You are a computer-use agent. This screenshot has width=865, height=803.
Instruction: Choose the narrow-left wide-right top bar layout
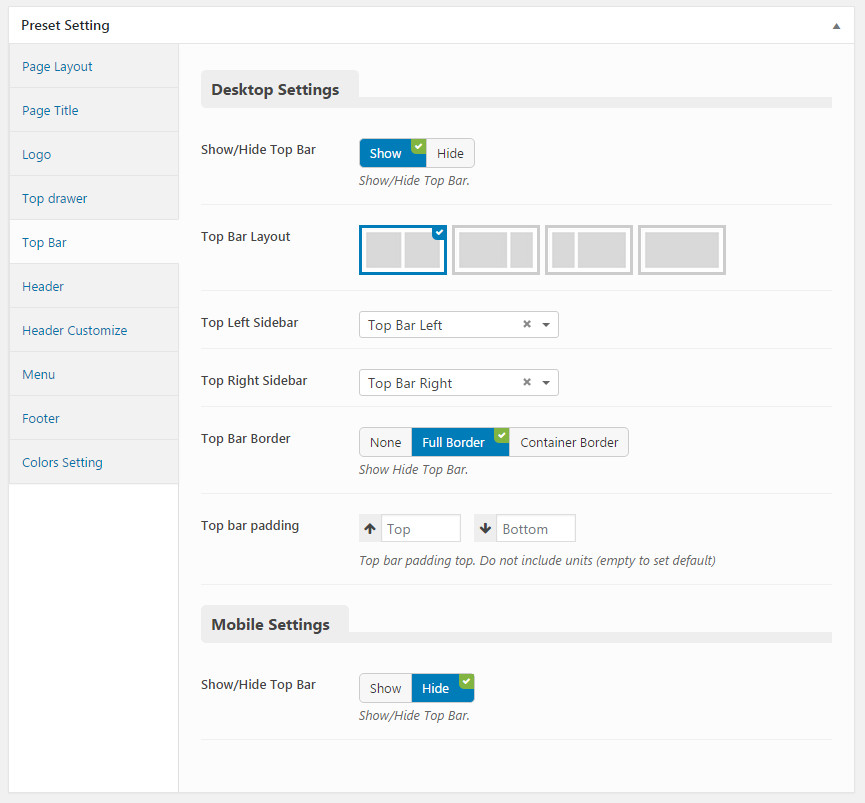[589, 250]
